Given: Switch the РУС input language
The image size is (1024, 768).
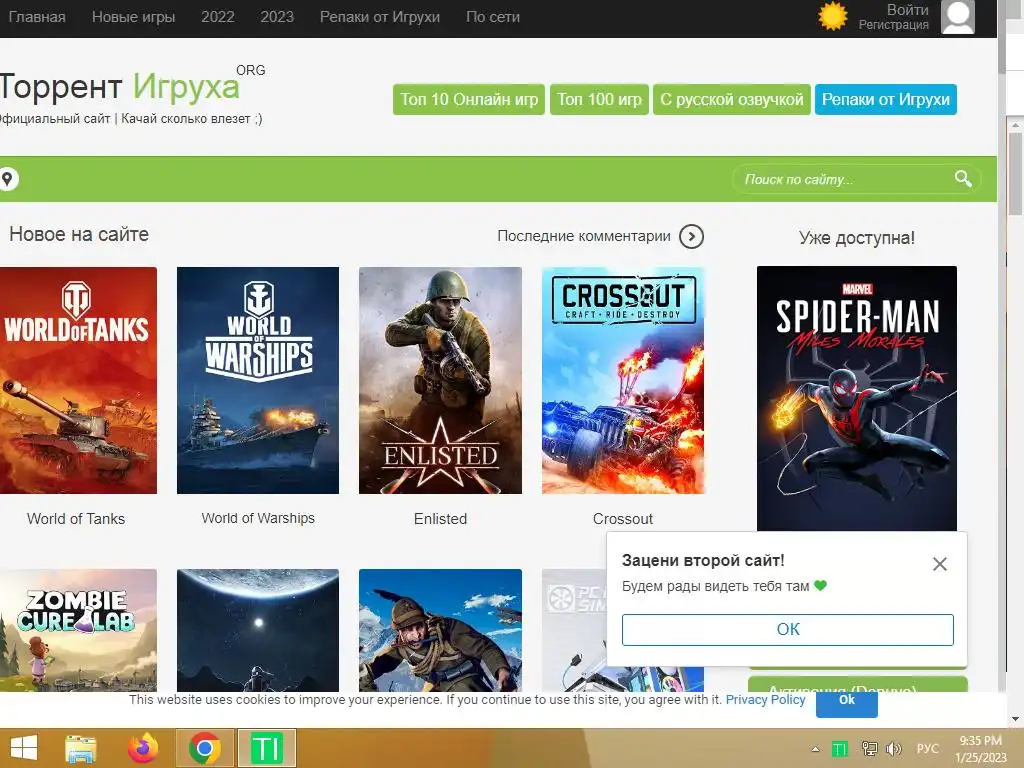Looking at the screenshot, I should click(927, 748).
